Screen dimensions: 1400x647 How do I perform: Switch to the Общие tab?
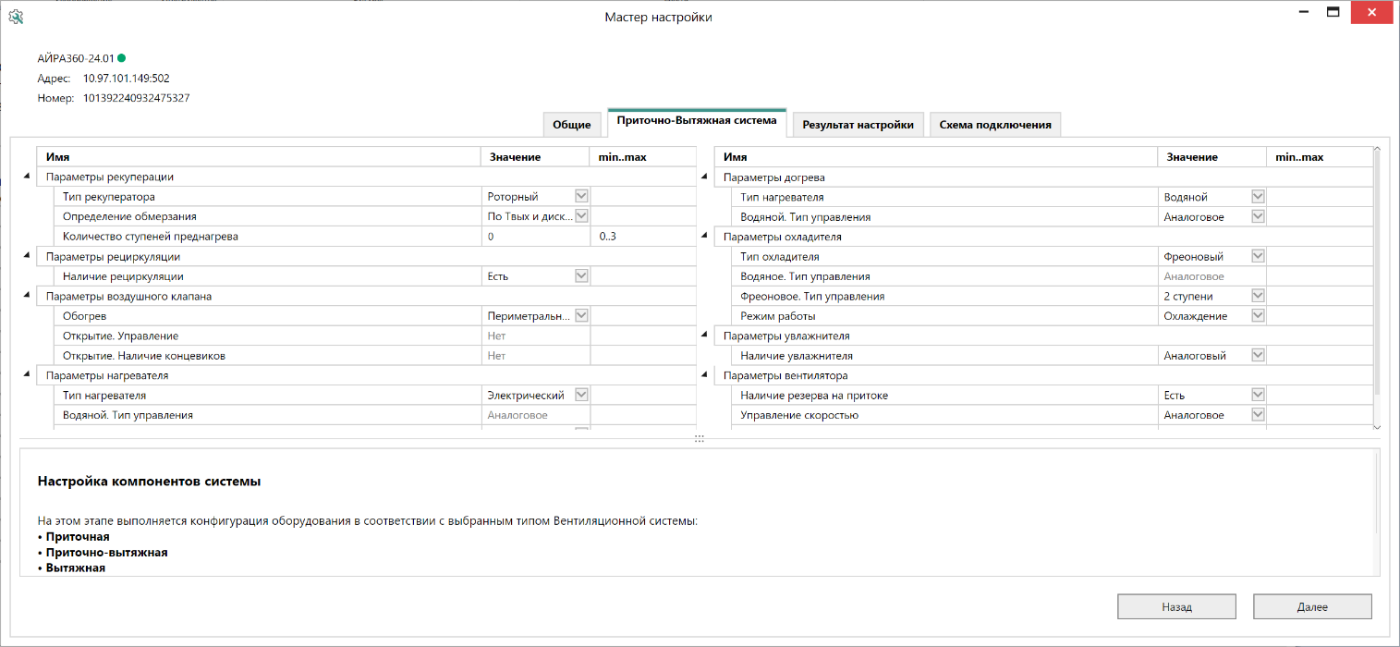coord(572,125)
